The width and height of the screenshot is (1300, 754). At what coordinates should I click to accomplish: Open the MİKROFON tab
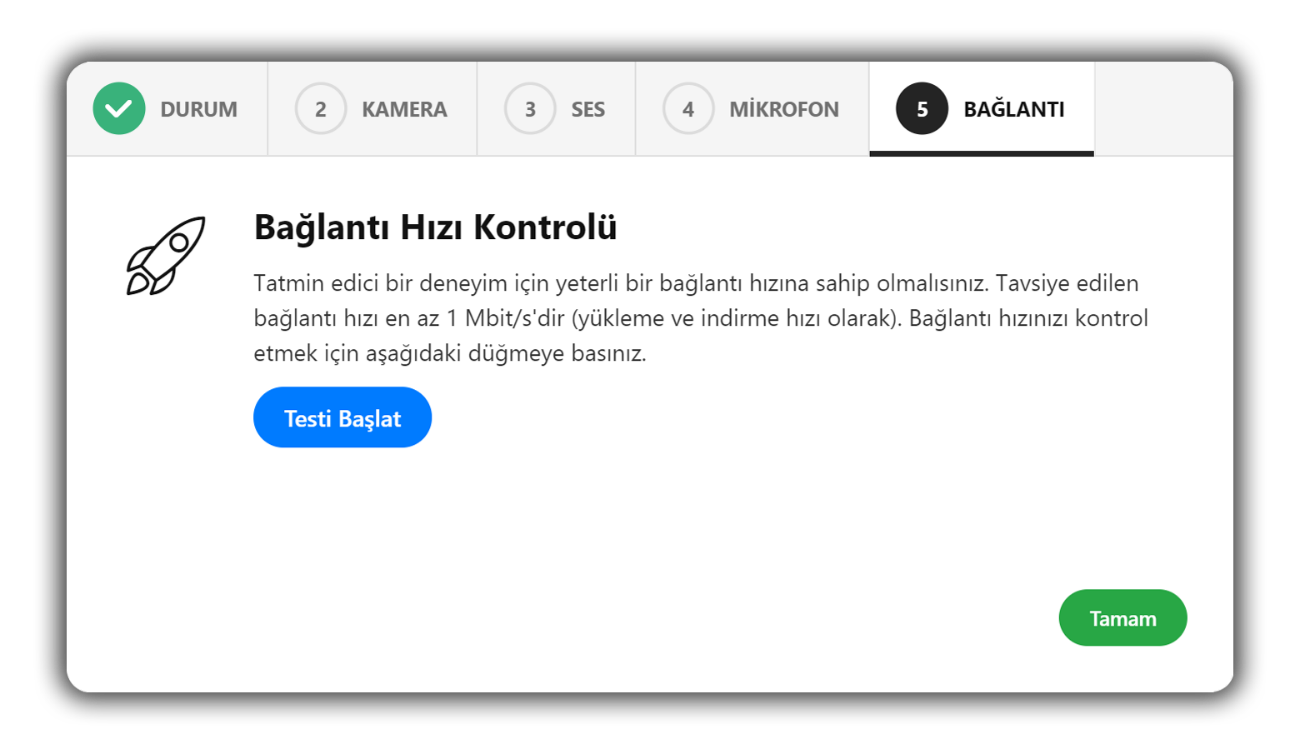coord(784,110)
